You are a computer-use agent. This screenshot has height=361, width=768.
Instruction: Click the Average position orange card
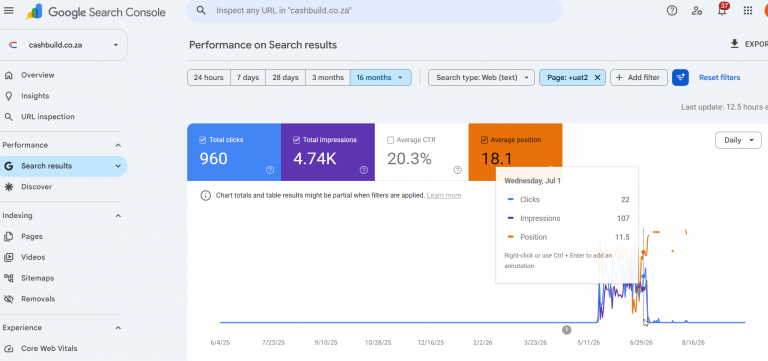(515, 152)
